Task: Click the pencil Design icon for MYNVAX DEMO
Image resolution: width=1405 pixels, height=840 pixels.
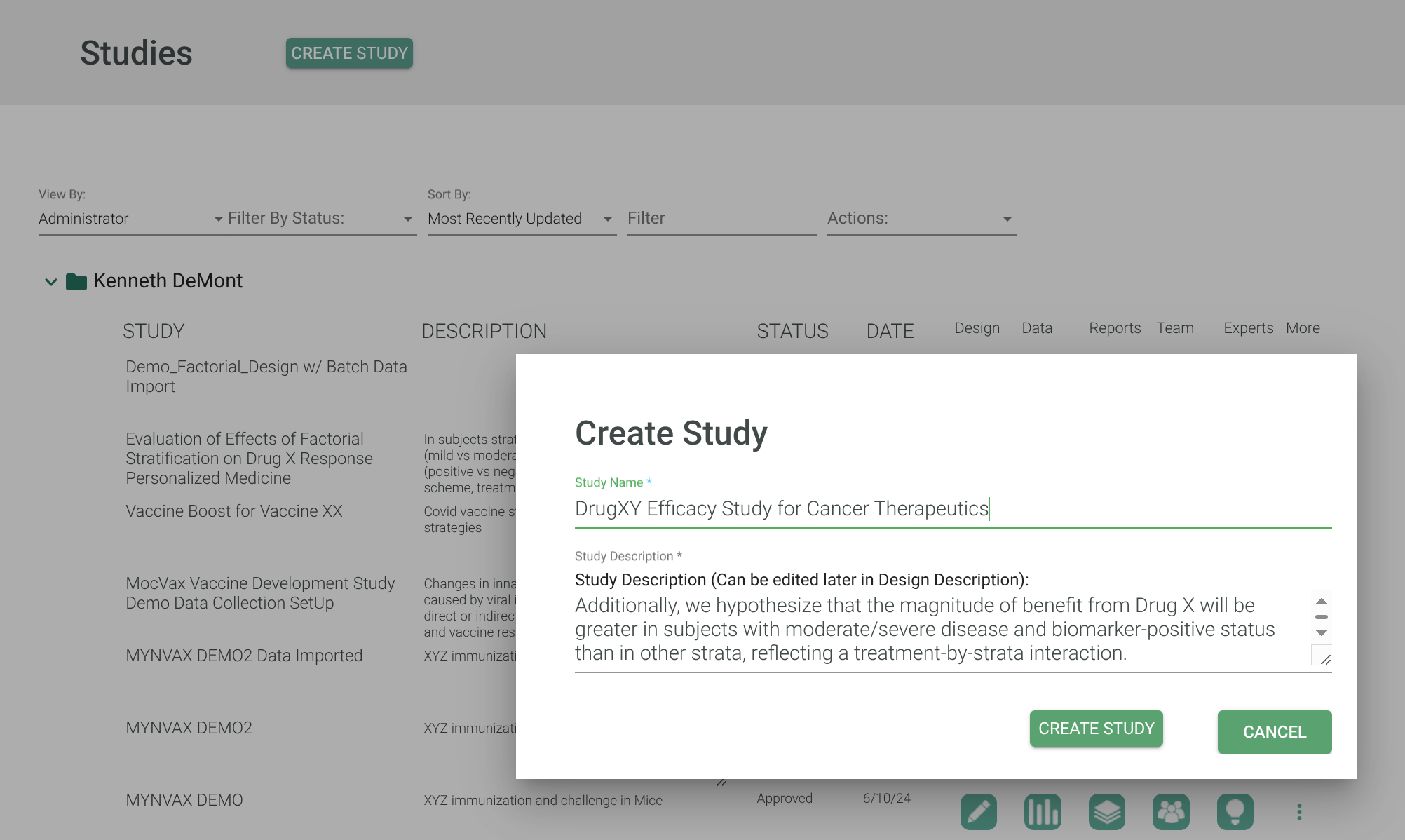Action: [x=978, y=812]
